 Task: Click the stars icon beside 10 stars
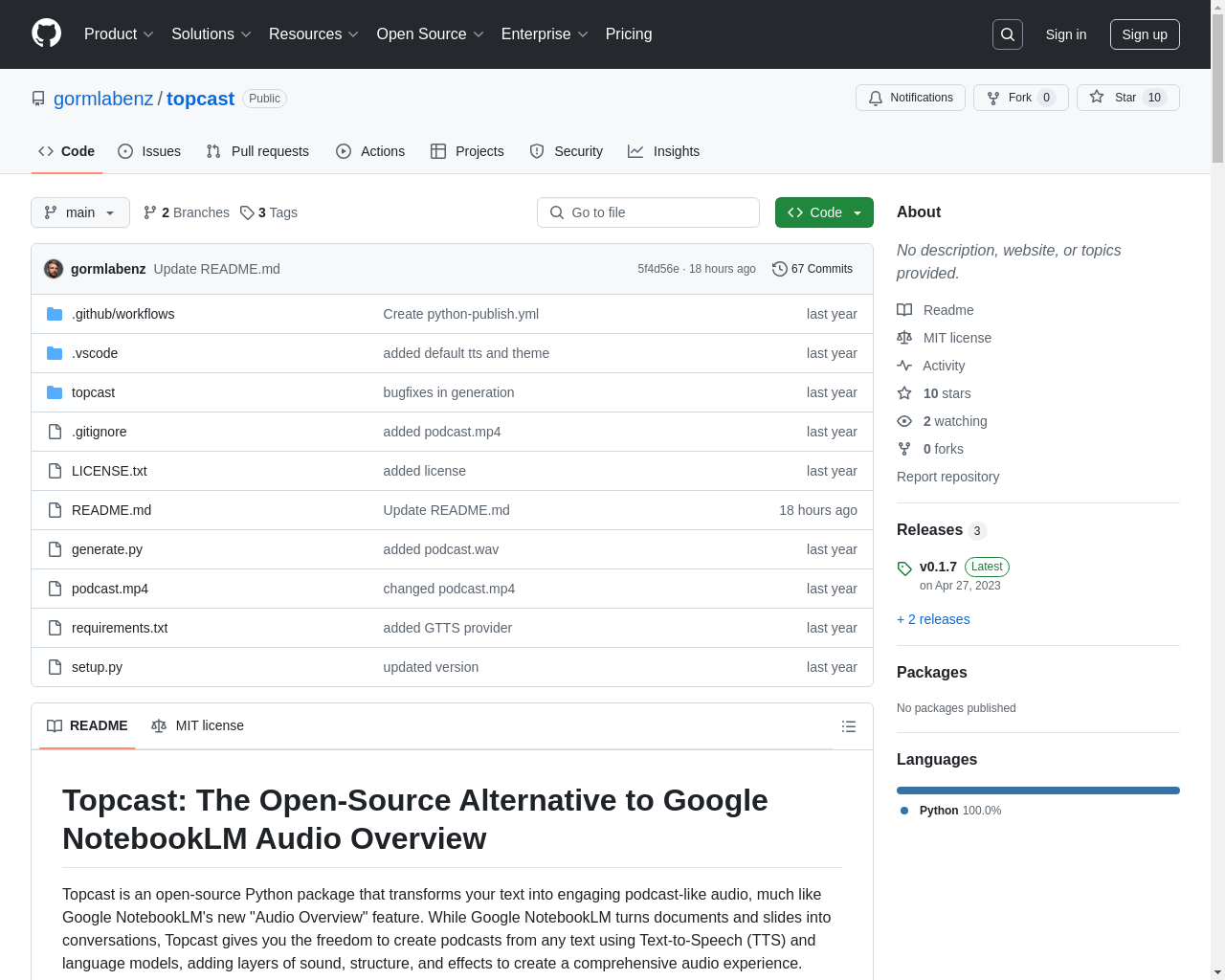click(x=904, y=393)
